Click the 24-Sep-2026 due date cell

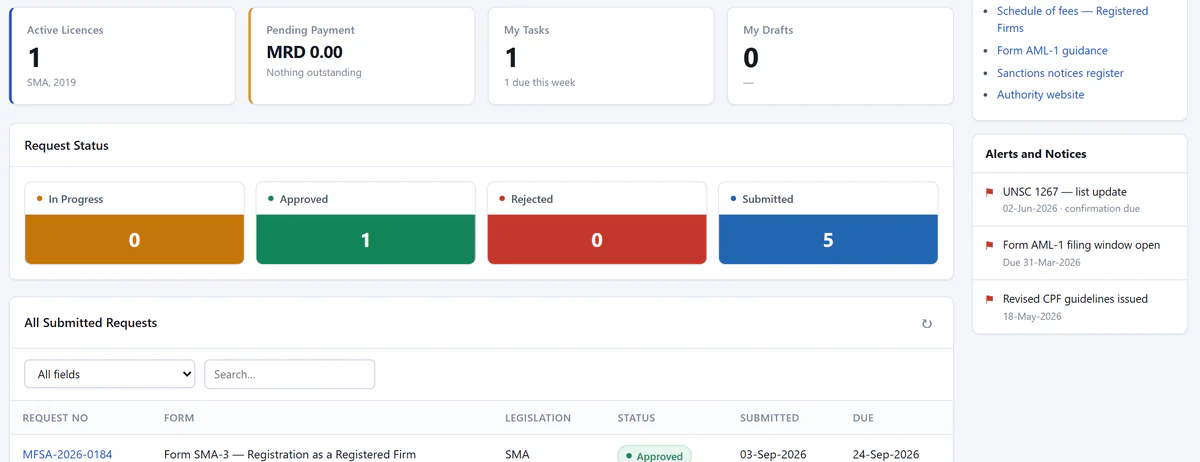[886, 455]
